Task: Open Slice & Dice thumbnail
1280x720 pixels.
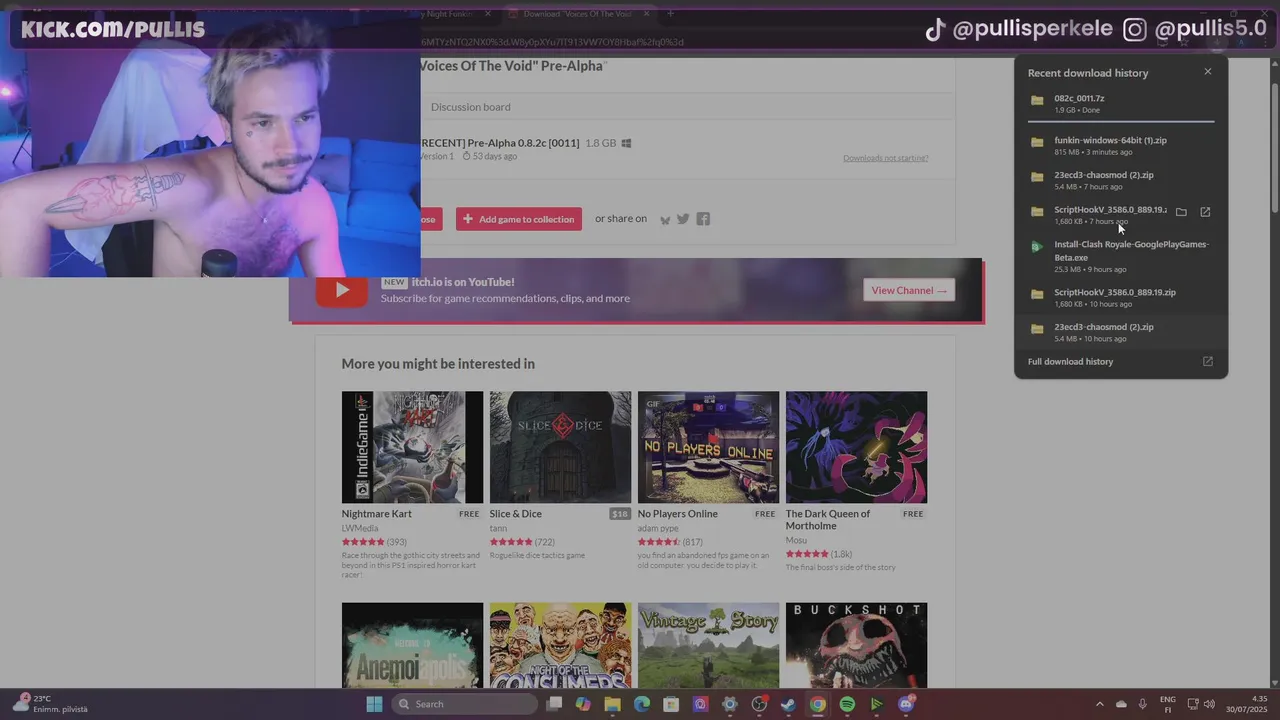Action: point(560,447)
